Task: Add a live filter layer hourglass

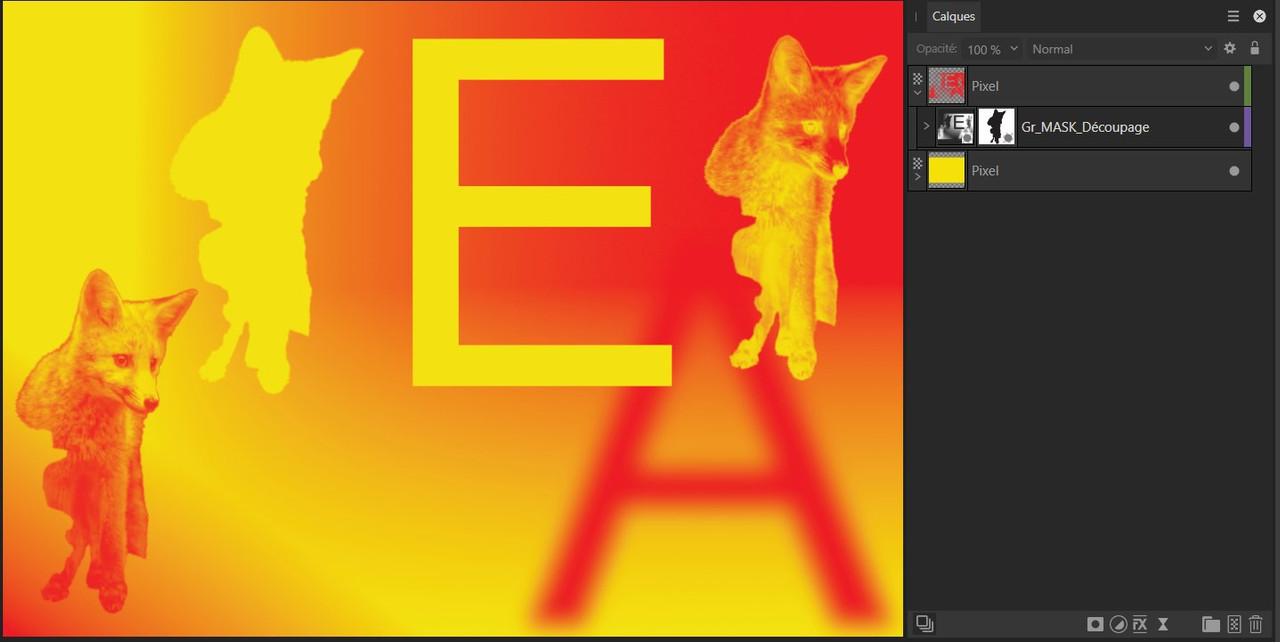Action: [1163, 624]
